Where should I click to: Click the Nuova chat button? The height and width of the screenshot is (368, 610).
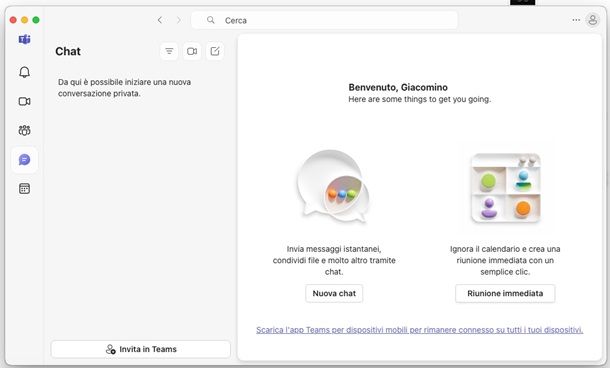tap(334, 293)
